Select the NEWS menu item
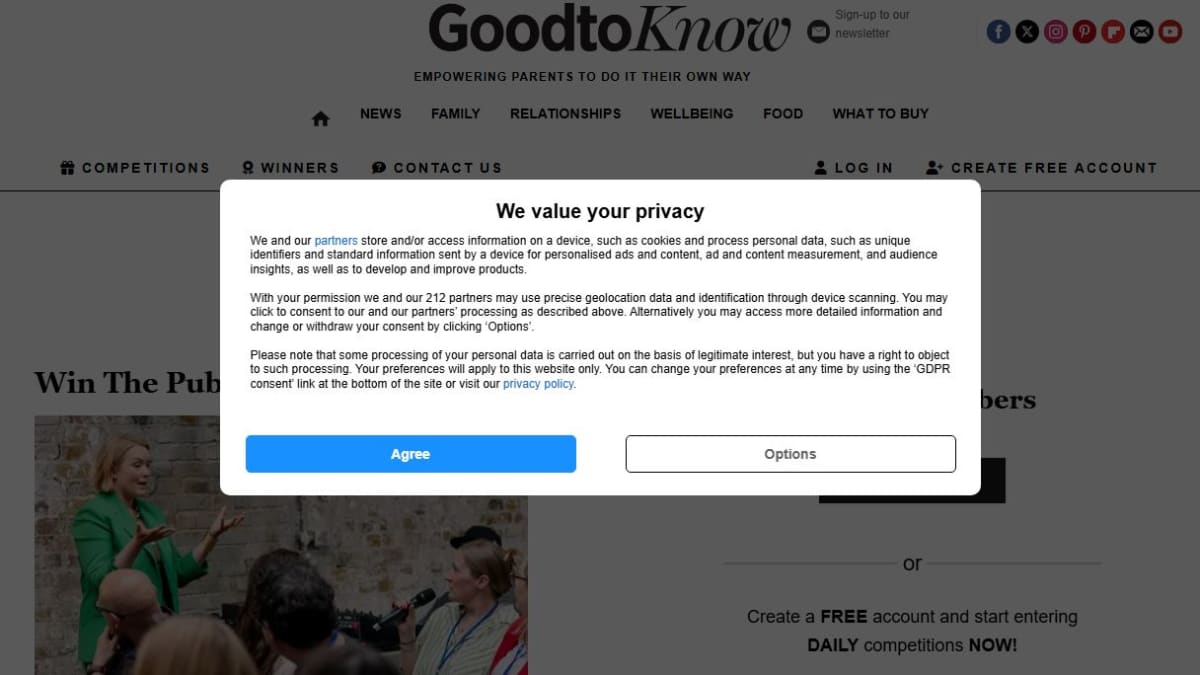The width and height of the screenshot is (1200, 675). pos(381,114)
